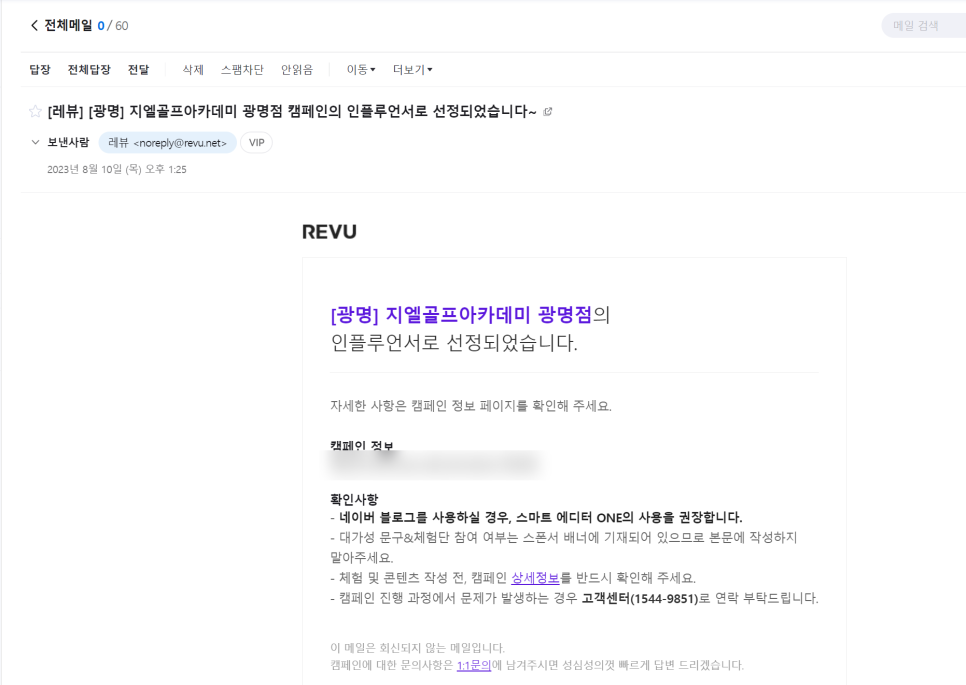Screen dimensions: 966x685
Task: Block sender via 스팸차단
Action: click(x=242, y=70)
